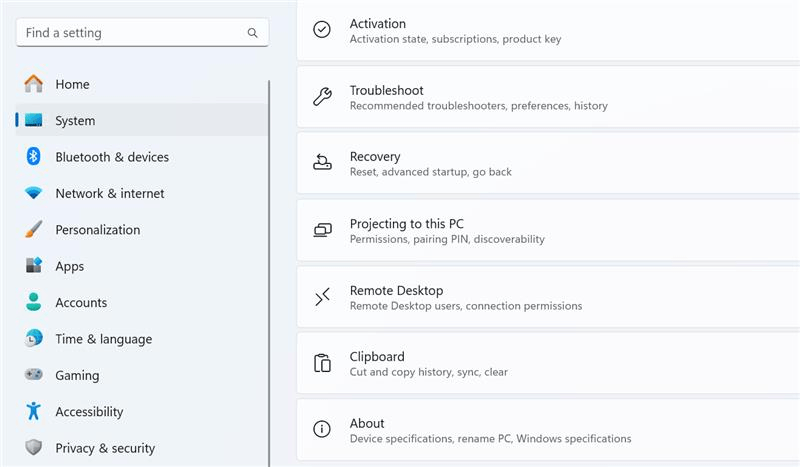Open Time & language settings
Viewport: 800px width, 467px height.
pyautogui.click(x=103, y=339)
